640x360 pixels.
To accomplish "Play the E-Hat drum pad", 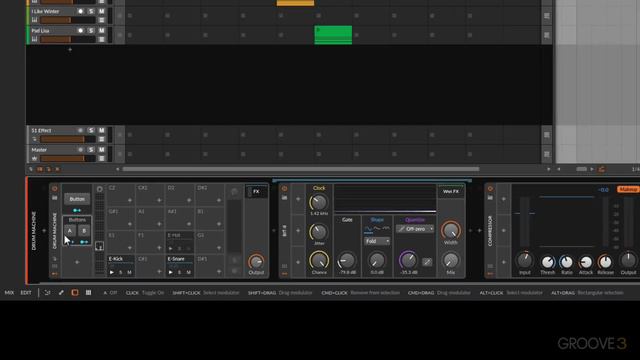I will [x=171, y=248].
